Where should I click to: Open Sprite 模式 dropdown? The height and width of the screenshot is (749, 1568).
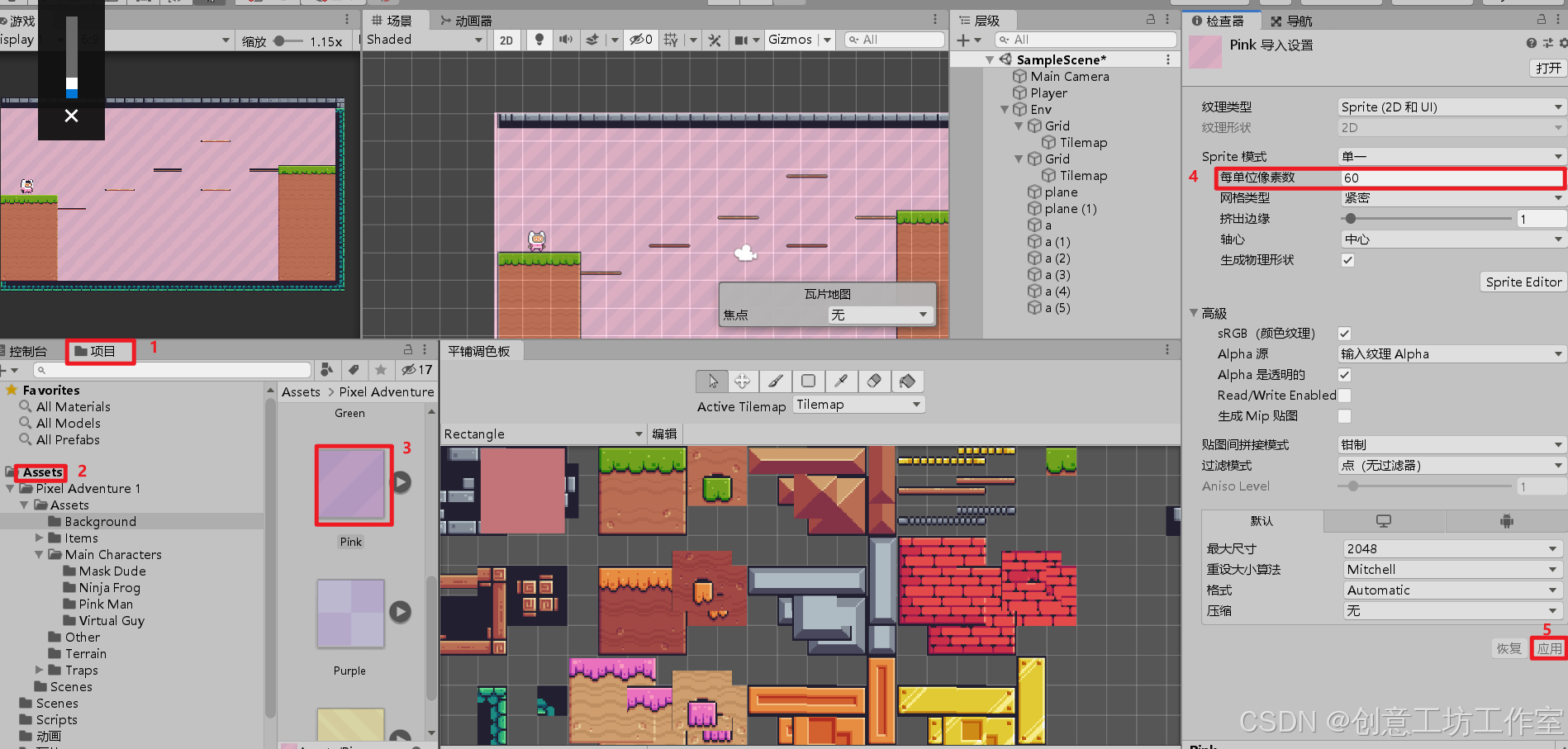(x=1452, y=157)
